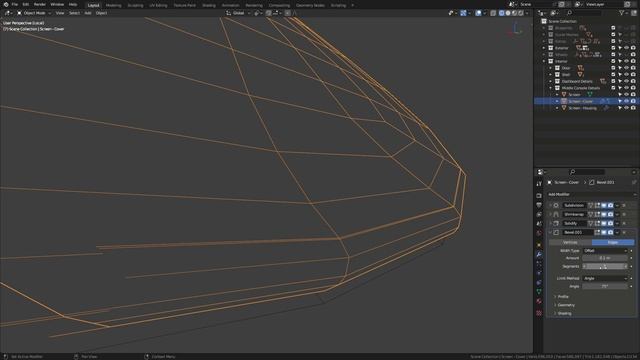Open the viewport Object menu
This screenshot has height=360, width=640.
[x=101, y=13]
